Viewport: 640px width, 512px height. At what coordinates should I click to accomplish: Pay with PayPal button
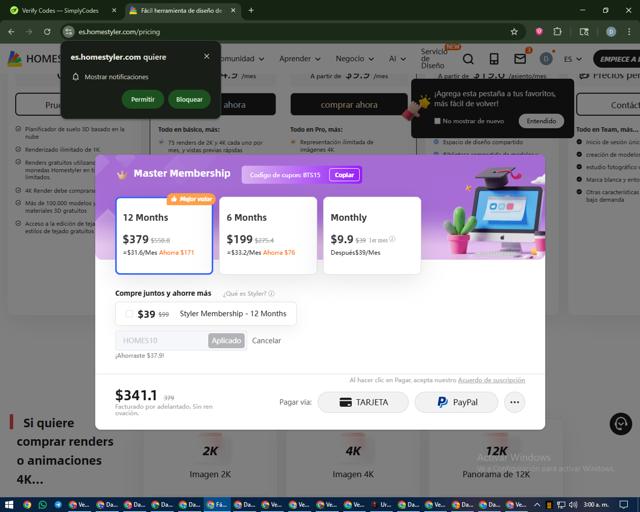456,403
